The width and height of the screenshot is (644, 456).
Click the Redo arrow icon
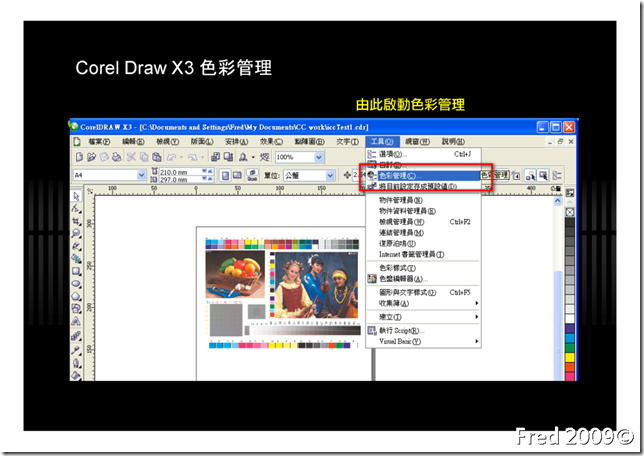click(192, 157)
